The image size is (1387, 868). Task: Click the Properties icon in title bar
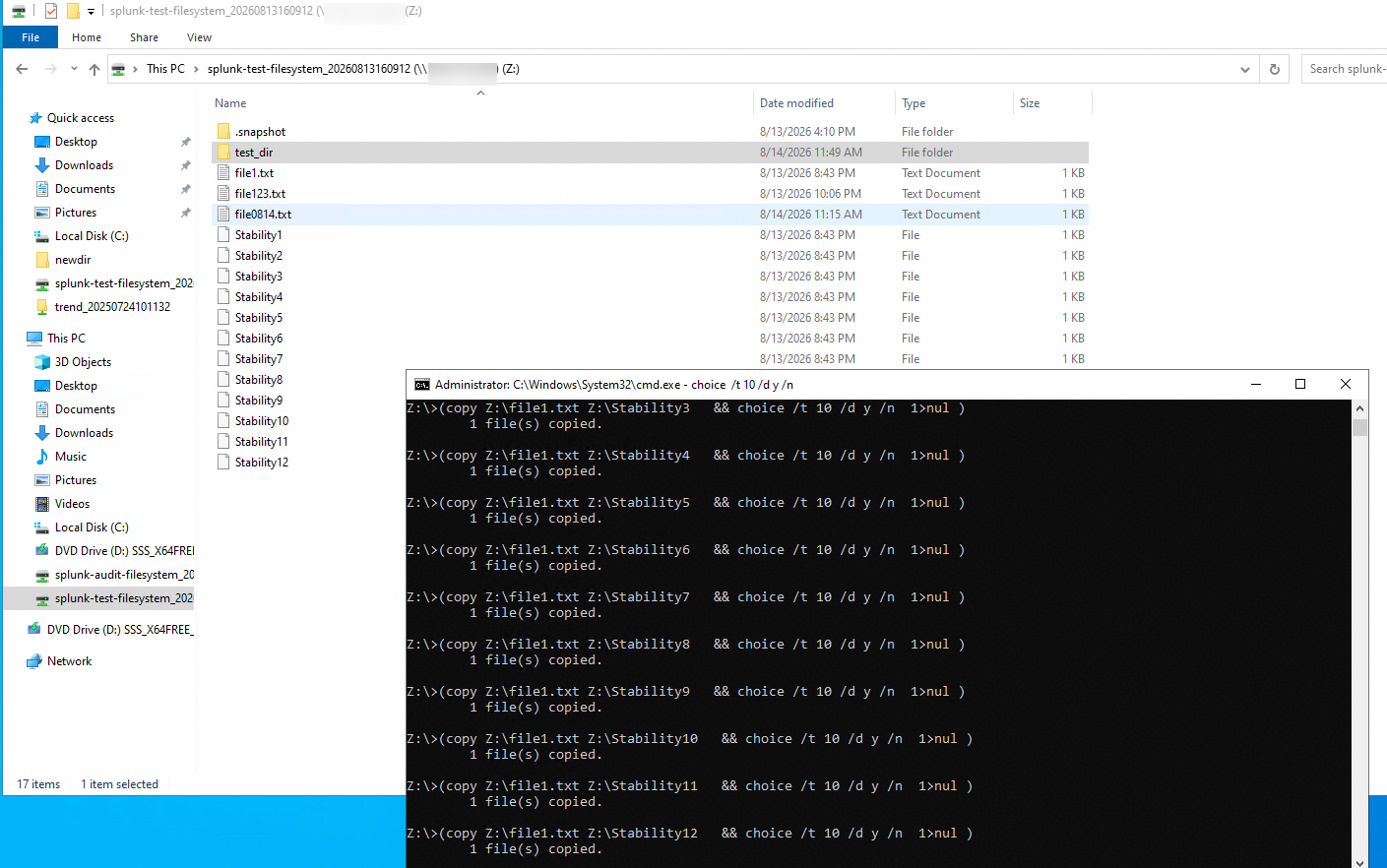[51, 11]
